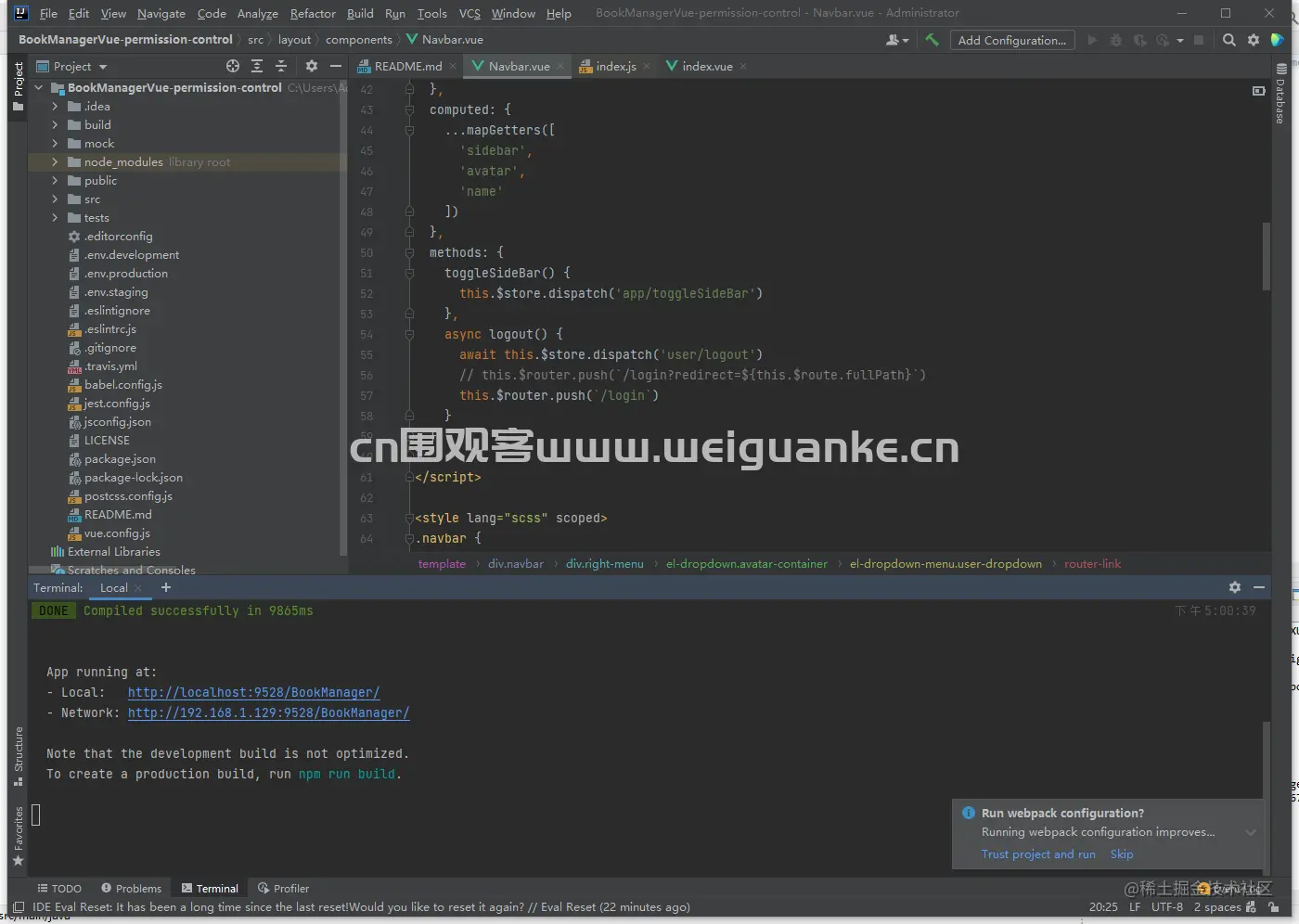Open the 192.168.1.129 network link

point(268,713)
